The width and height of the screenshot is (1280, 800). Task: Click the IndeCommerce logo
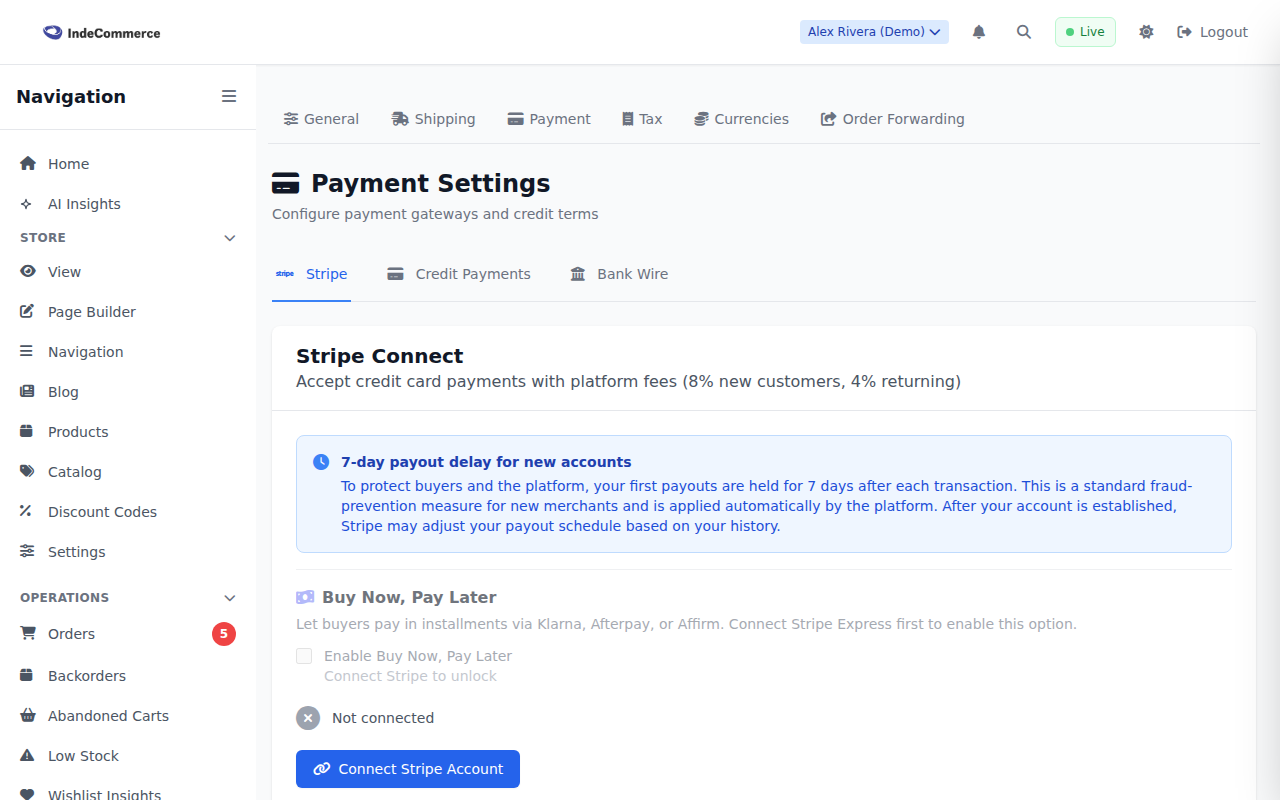(101, 32)
